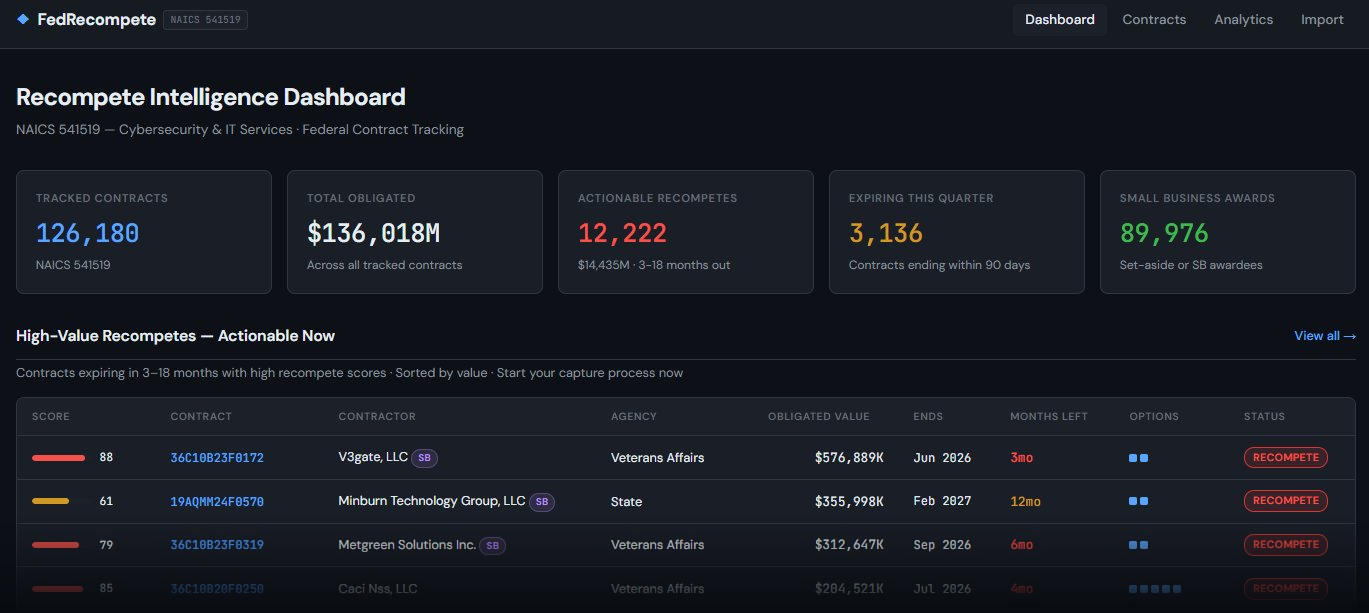
Task: Switch to the Contracts tab
Action: pos(1154,19)
